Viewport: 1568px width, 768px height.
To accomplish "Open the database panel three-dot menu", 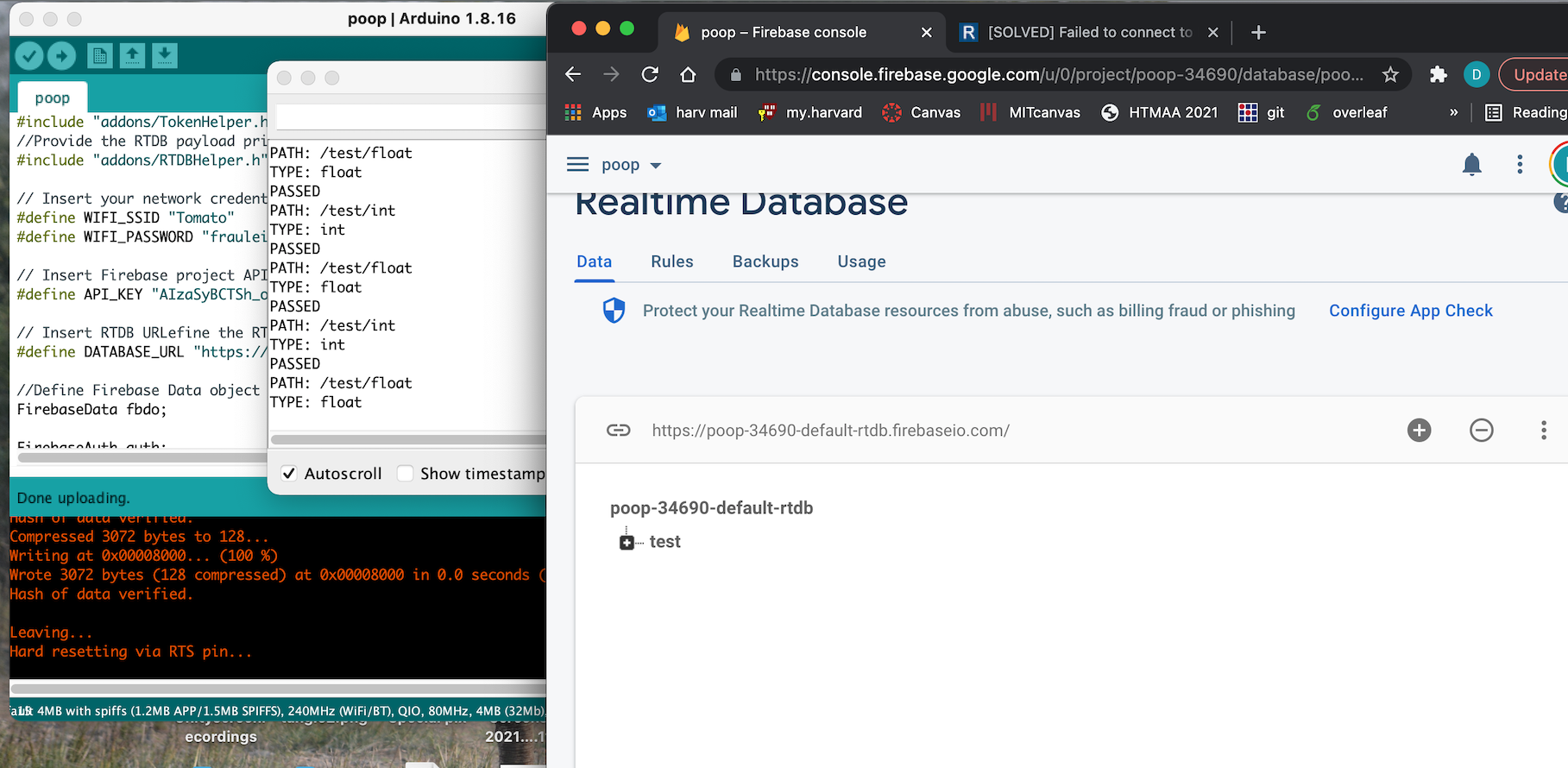I will coord(1543,430).
